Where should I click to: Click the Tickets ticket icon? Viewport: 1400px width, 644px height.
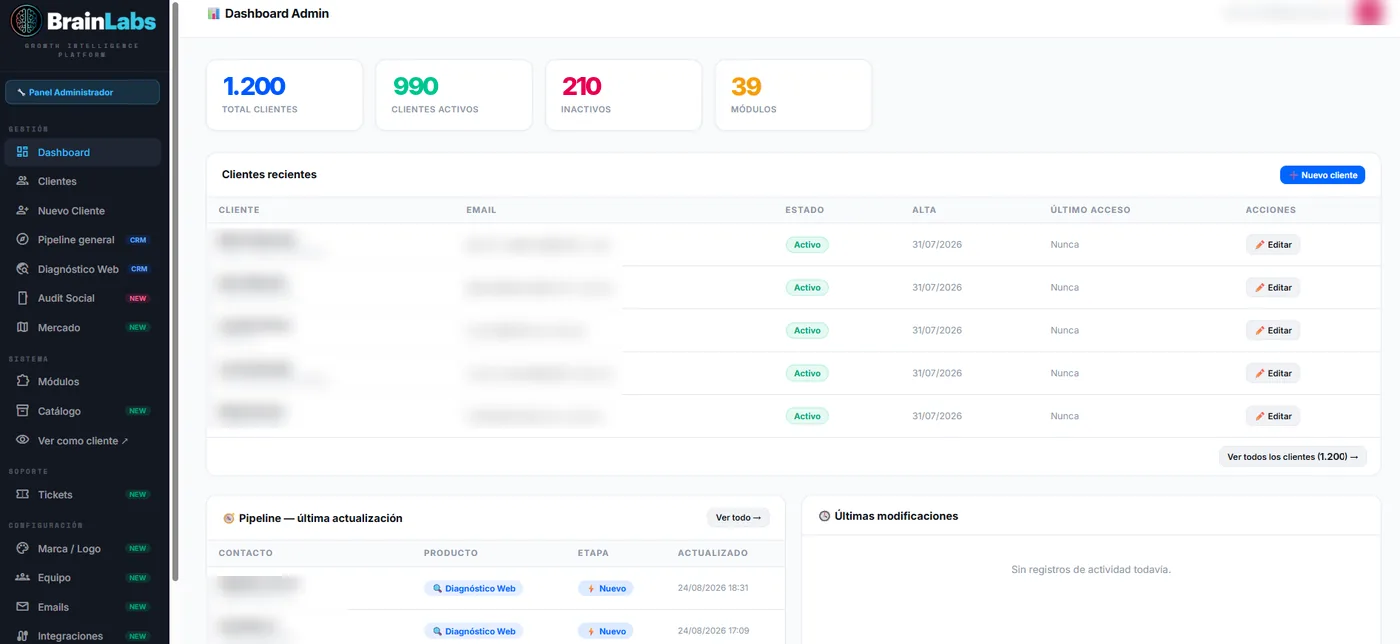22,494
